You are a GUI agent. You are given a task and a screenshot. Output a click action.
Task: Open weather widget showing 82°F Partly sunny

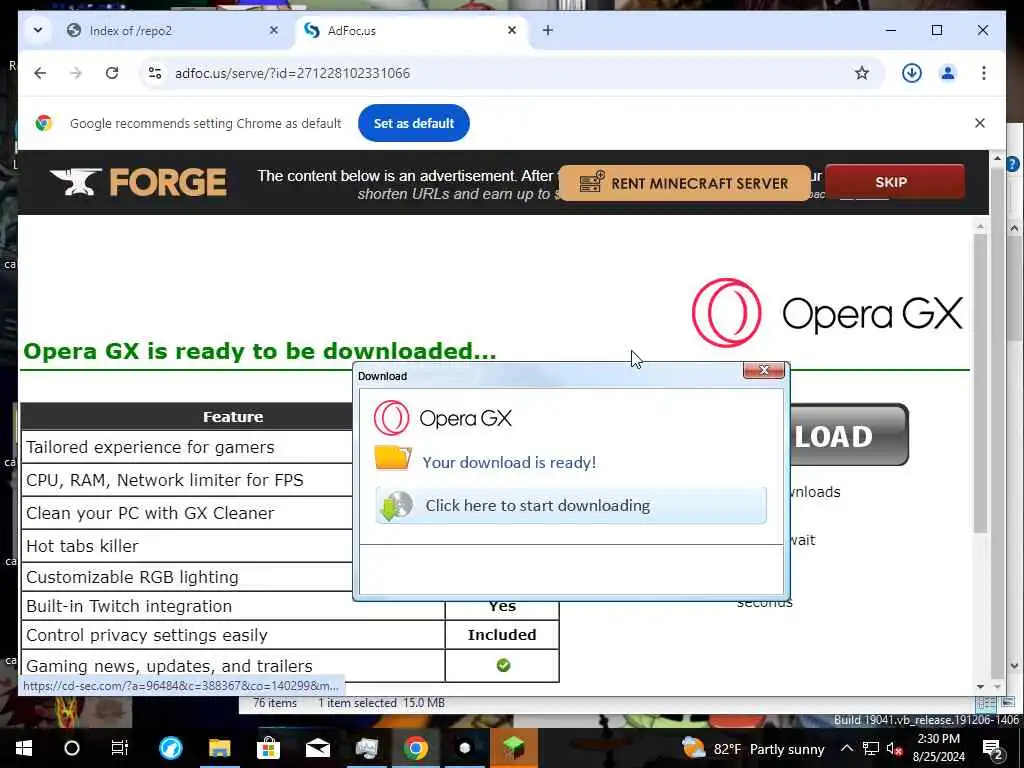point(753,748)
